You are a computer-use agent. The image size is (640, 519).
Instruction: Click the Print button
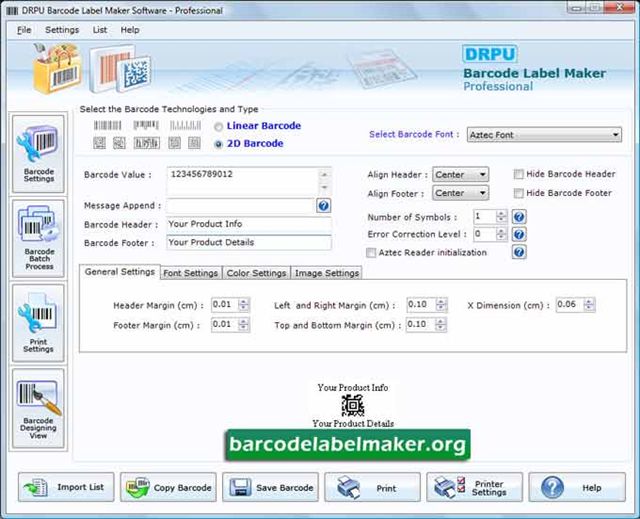tap(373, 487)
